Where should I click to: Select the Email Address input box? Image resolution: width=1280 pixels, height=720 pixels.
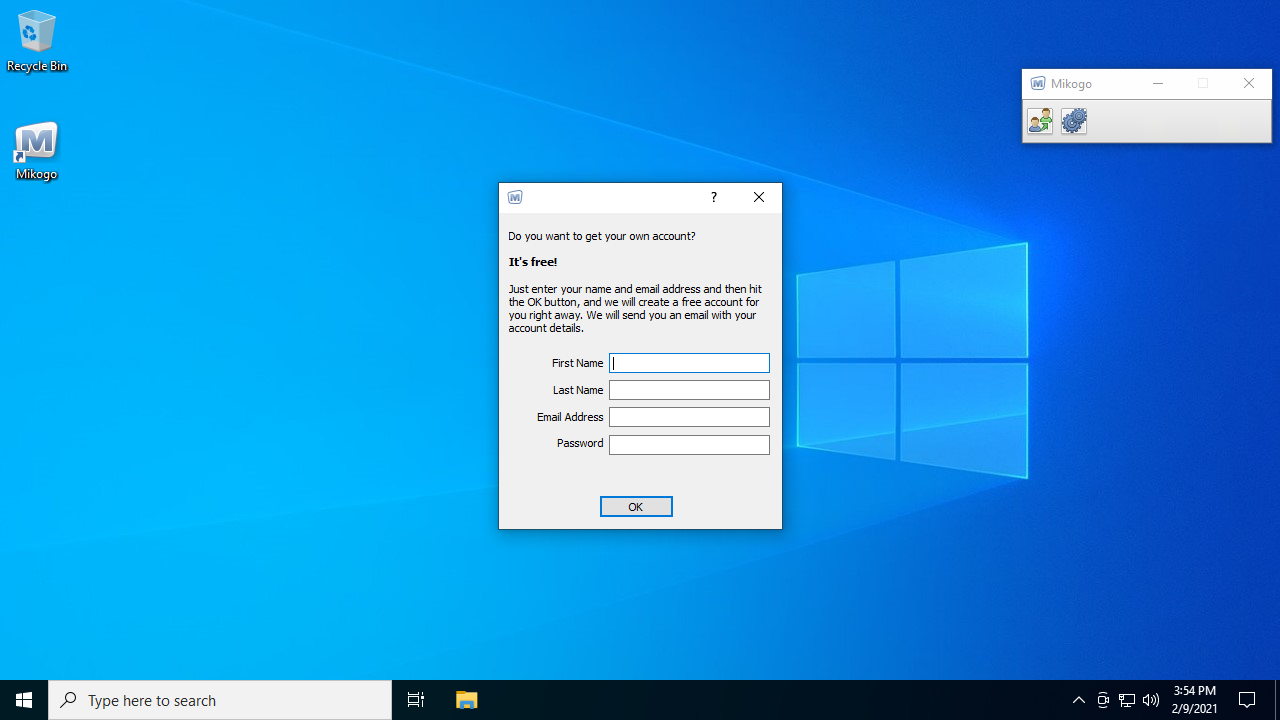[689, 417]
